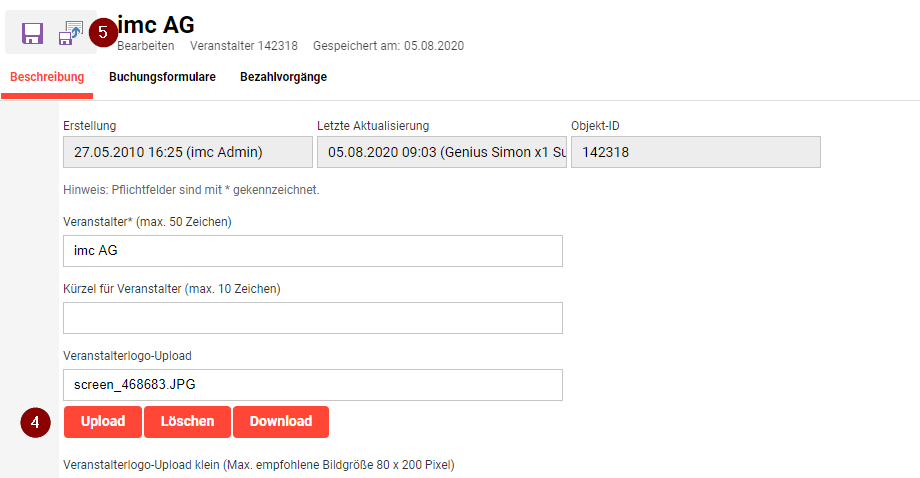Click the purple Save floppy disk icon
This screenshot has height=478, width=920.
(33, 34)
